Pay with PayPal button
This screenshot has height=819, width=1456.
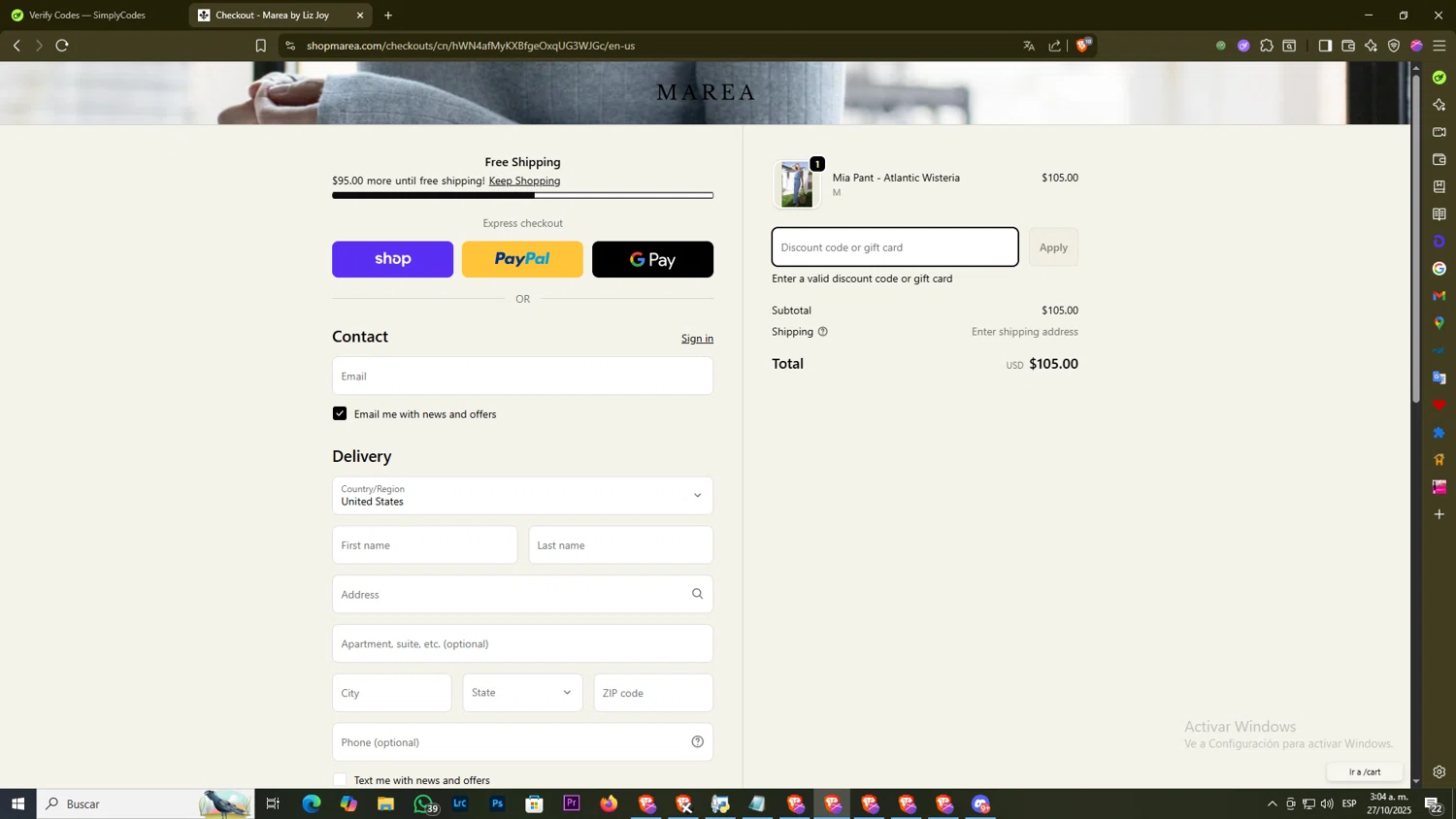point(522,259)
